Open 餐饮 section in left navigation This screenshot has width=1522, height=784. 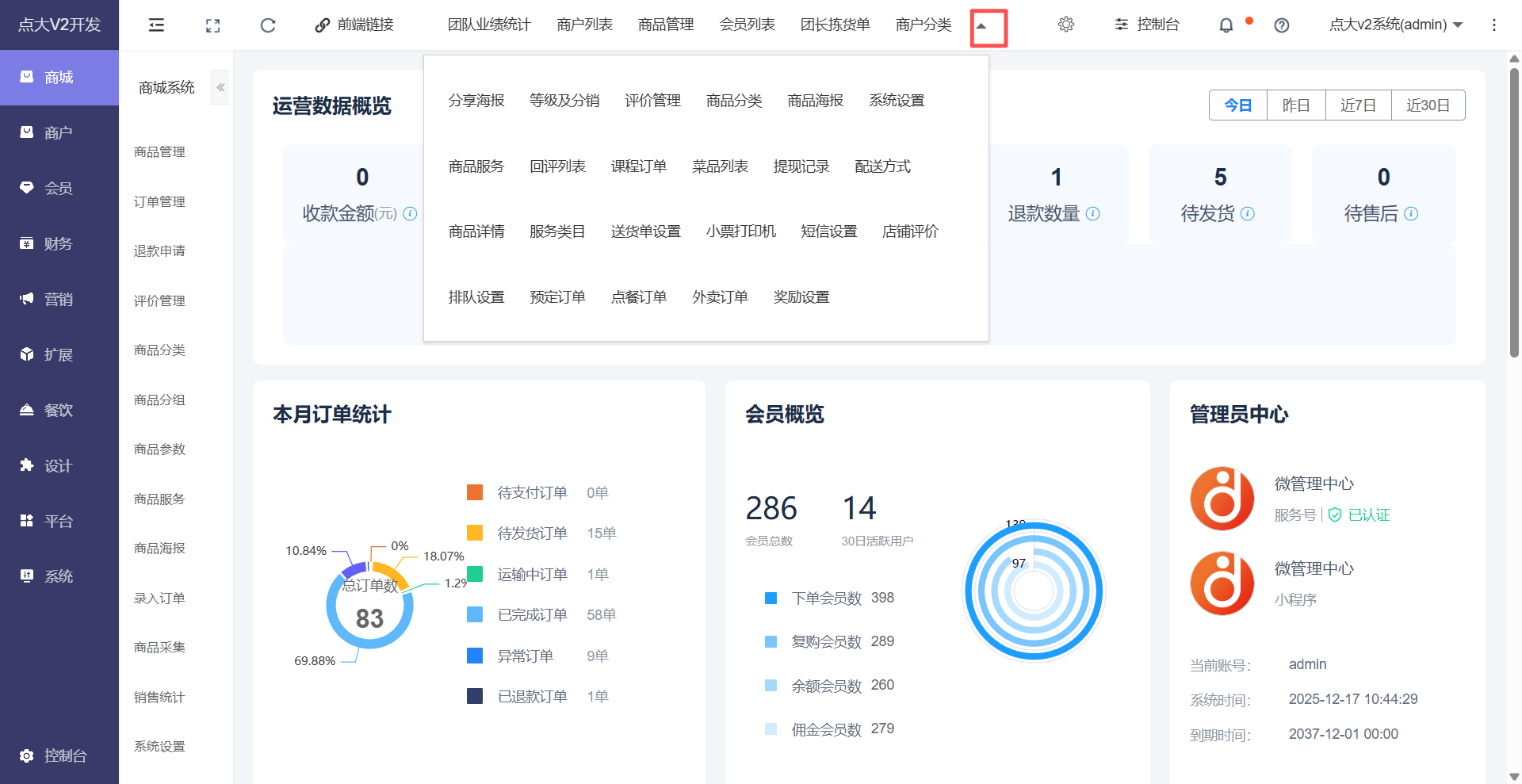coord(59,410)
